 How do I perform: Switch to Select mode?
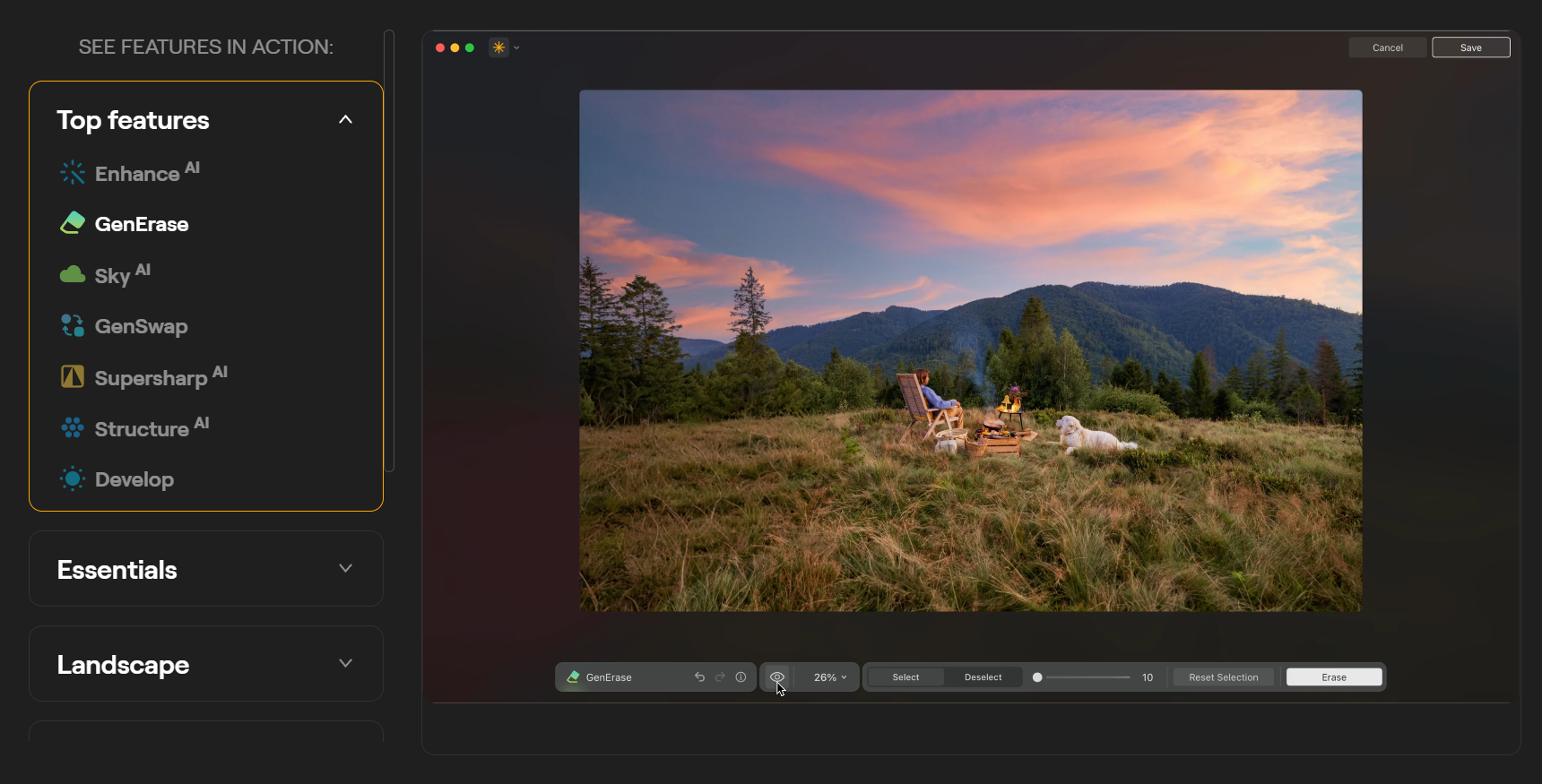tap(905, 677)
